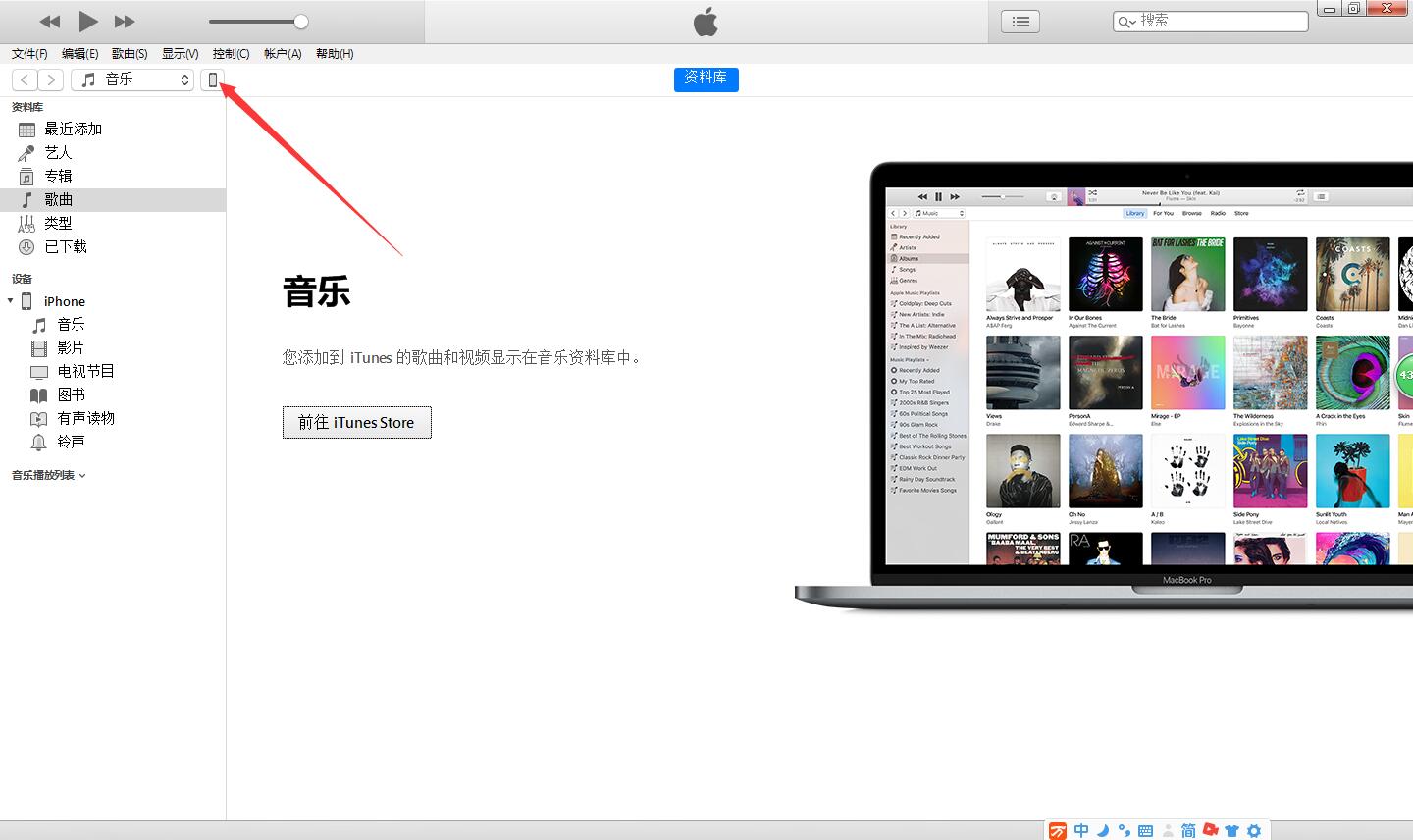Click the iPhone 图书 book icon
This screenshot has height=840, width=1413.
point(39,395)
